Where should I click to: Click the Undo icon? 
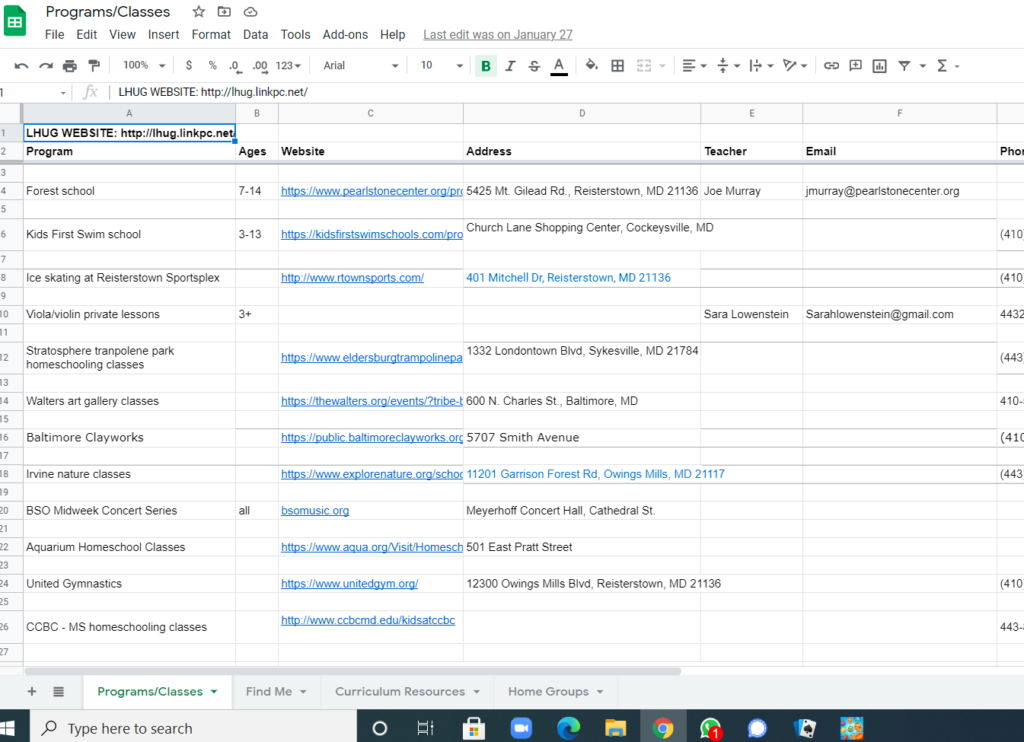pyautogui.click(x=21, y=65)
